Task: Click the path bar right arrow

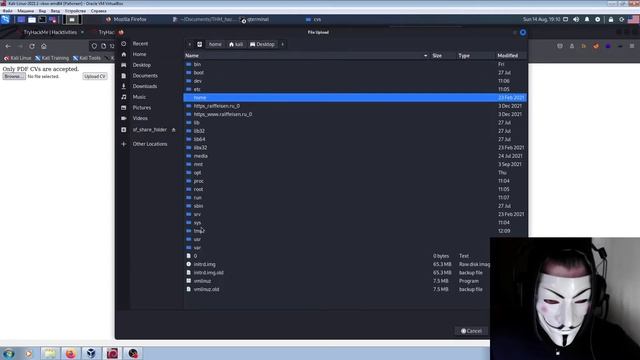Action: pyautogui.click(x=282, y=44)
